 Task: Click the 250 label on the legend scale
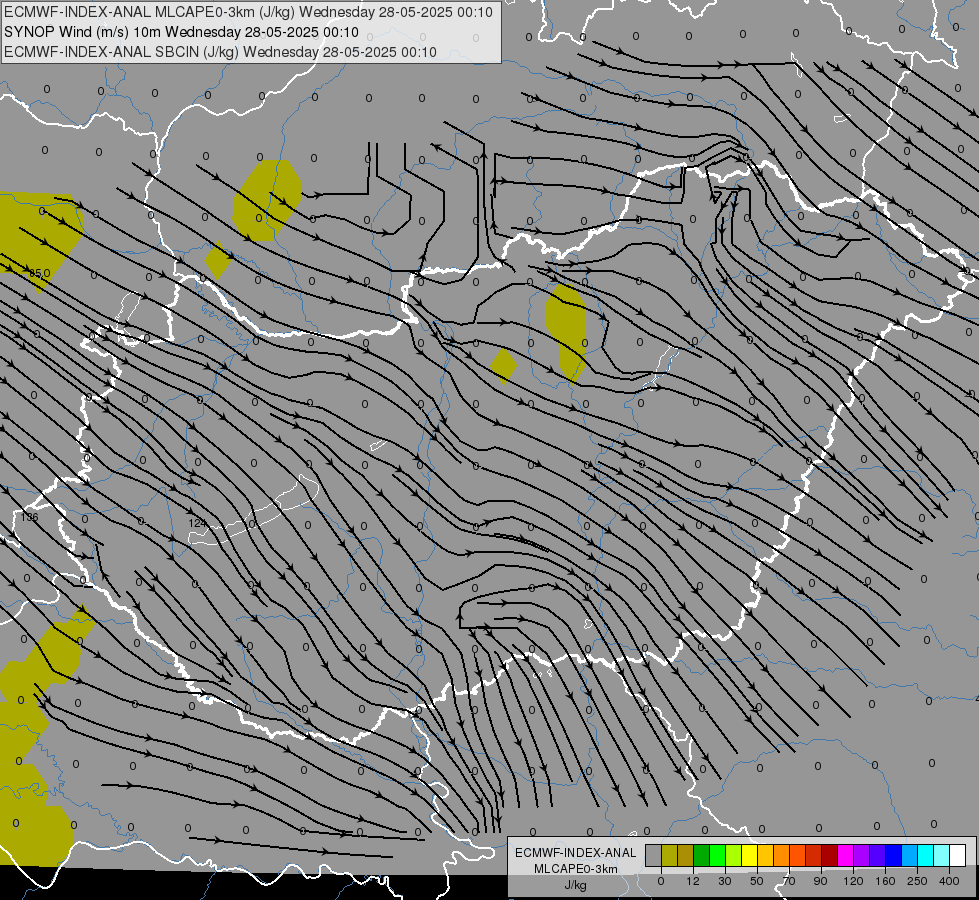pos(917,881)
